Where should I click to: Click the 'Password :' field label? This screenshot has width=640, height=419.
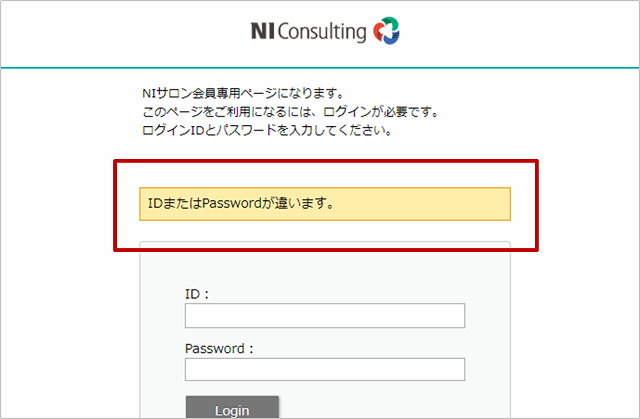coord(219,349)
